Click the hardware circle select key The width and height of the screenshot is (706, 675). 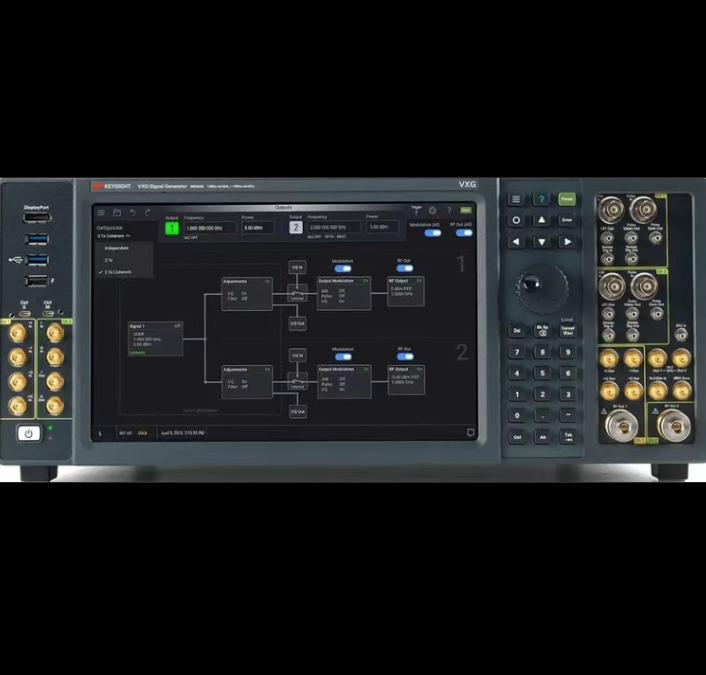click(x=516, y=220)
